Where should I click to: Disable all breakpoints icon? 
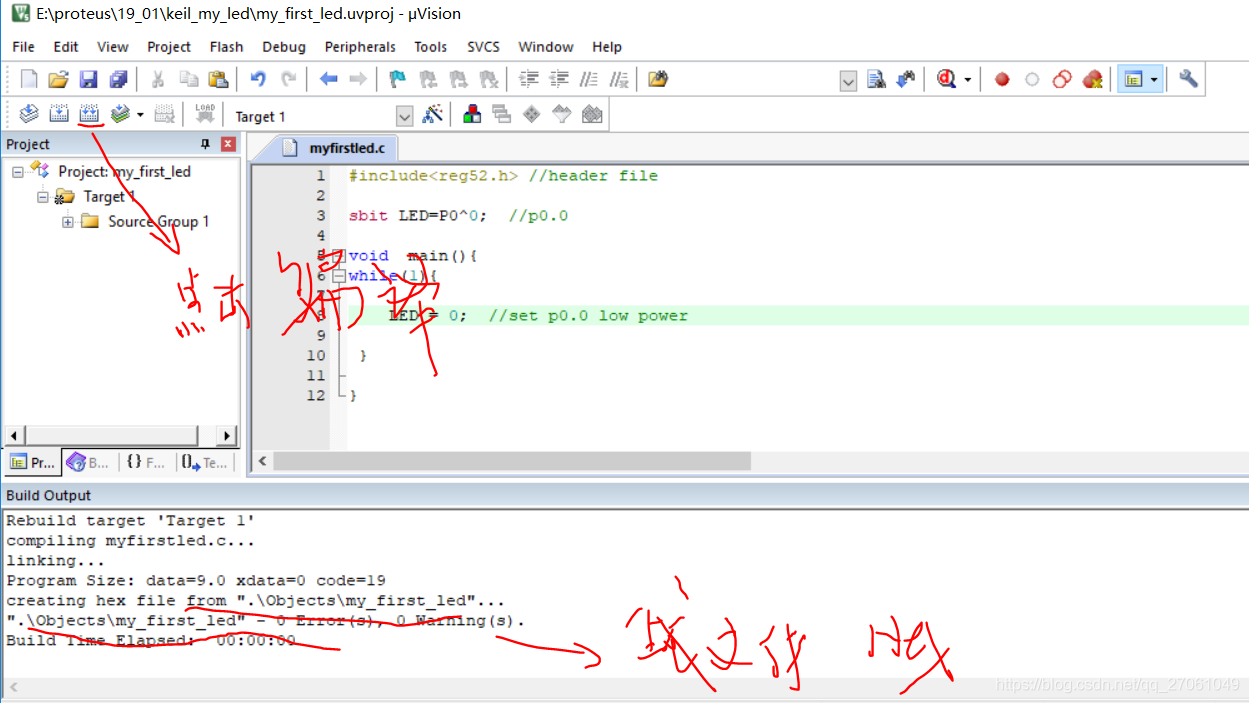(x=1062, y=79)
